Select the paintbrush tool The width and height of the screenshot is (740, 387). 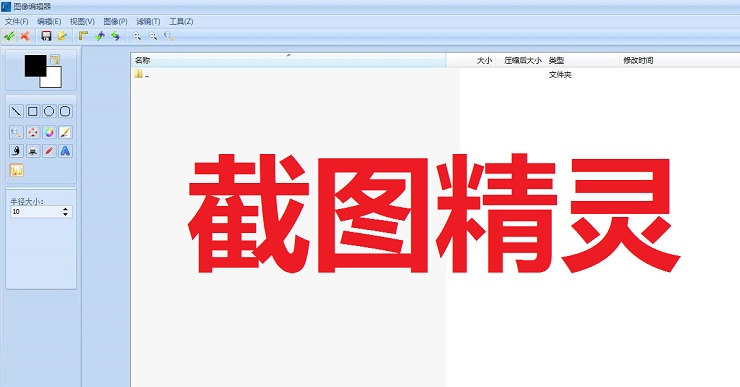65,132
